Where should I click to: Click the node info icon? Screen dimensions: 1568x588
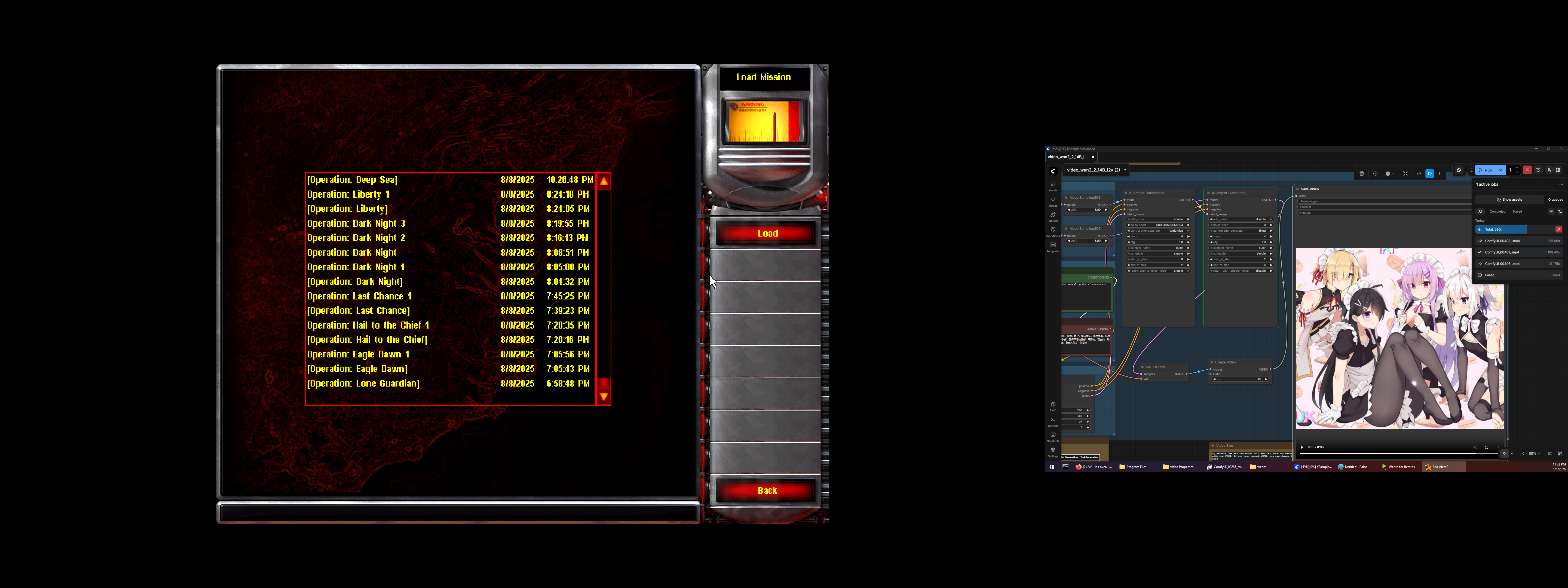[x=1376, y=173]
